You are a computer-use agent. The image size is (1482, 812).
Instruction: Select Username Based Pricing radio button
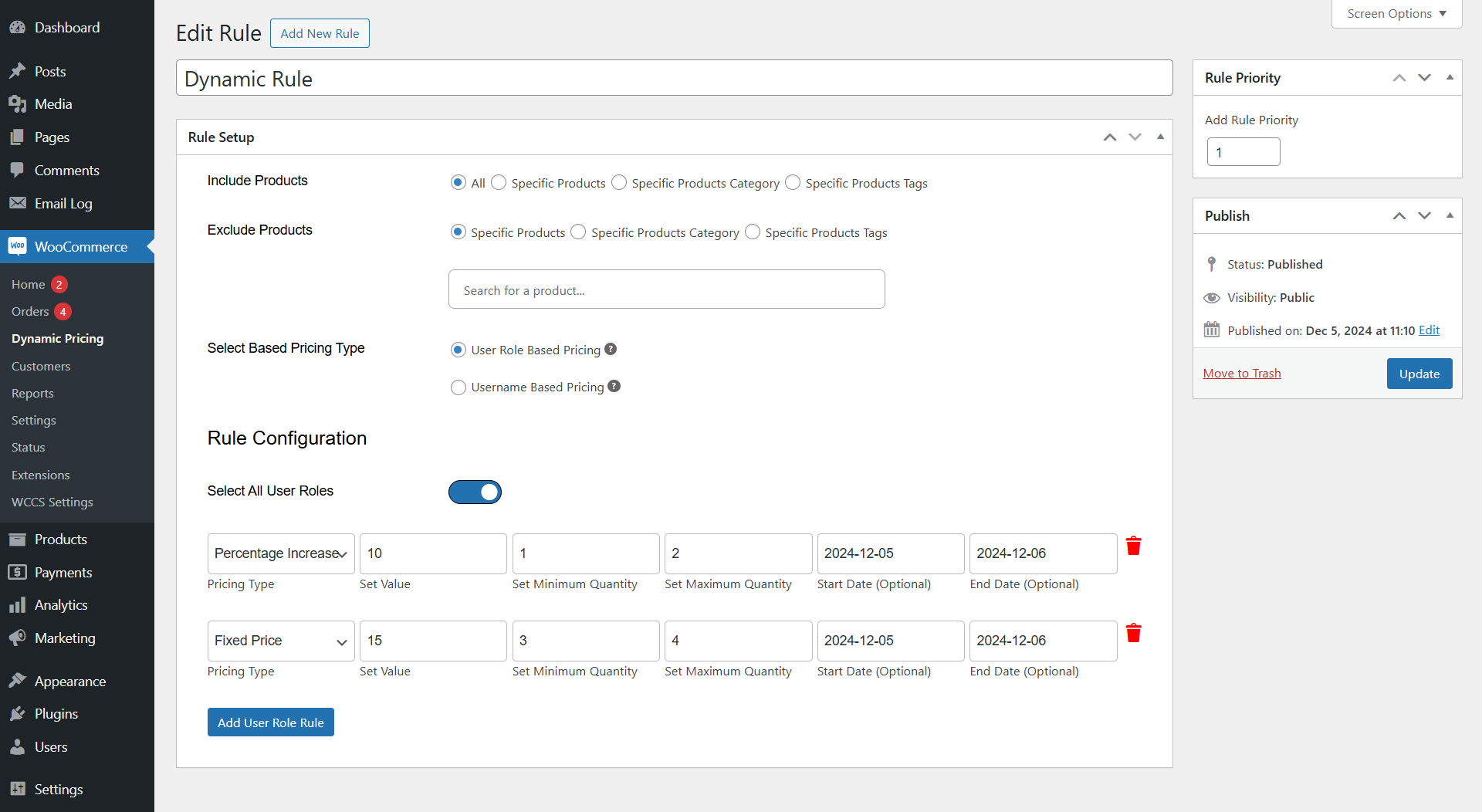coord(458,387)
